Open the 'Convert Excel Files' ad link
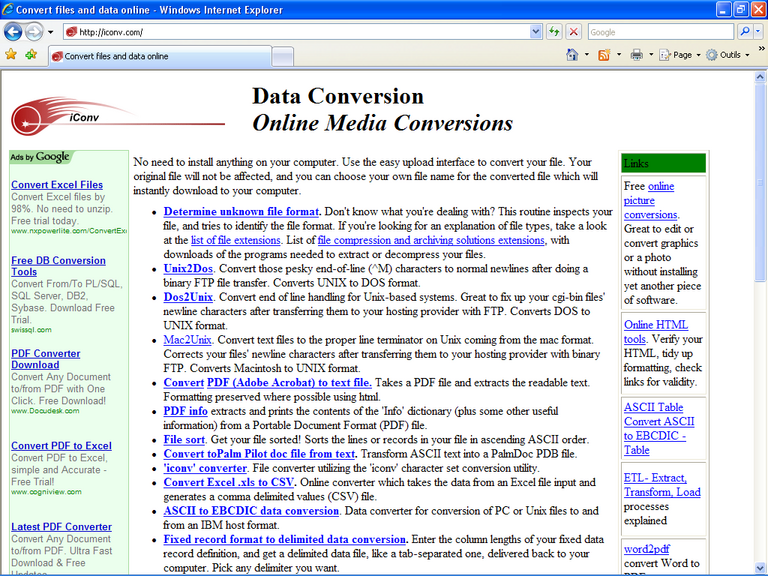 click(x=57, y=185)
